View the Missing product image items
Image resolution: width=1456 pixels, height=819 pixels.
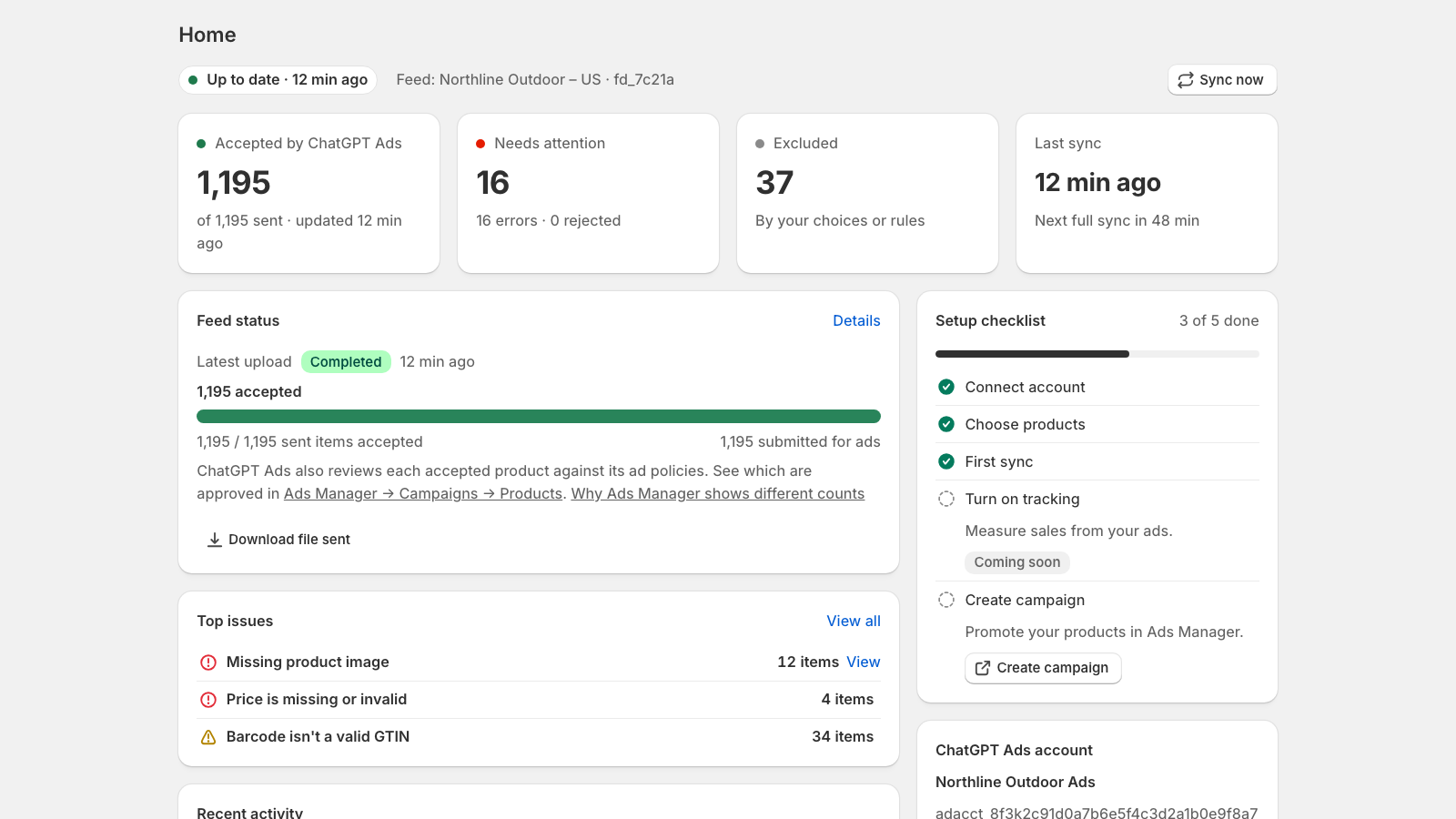pos(864,662)
